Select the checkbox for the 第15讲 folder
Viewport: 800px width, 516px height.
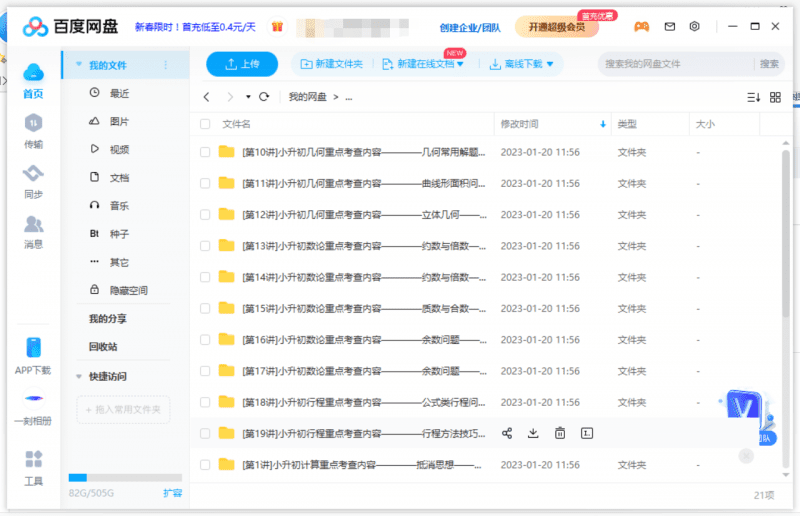point(205,308)
